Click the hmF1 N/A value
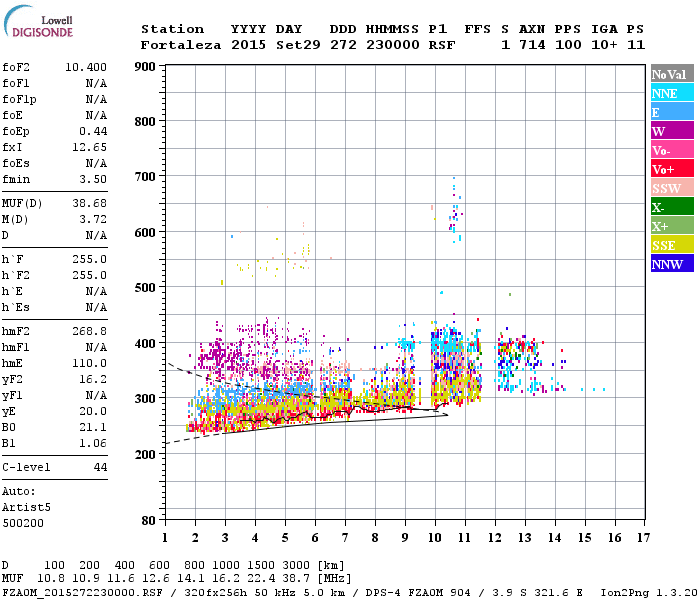The width and height of the screenshot is (700, 600). [96, 347]
